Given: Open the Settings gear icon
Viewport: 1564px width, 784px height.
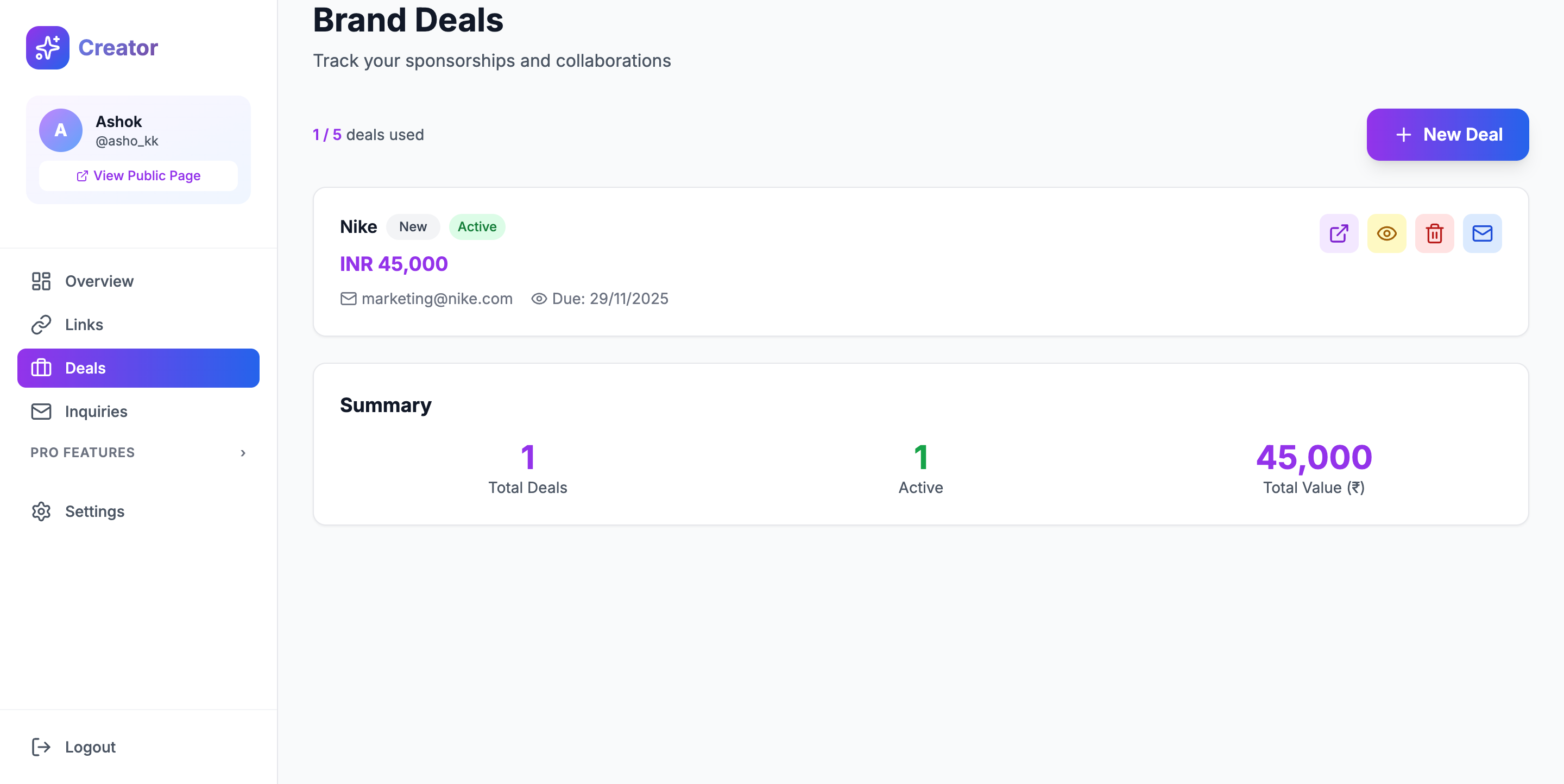Looking at the screenshot, I should coord(41,511).
